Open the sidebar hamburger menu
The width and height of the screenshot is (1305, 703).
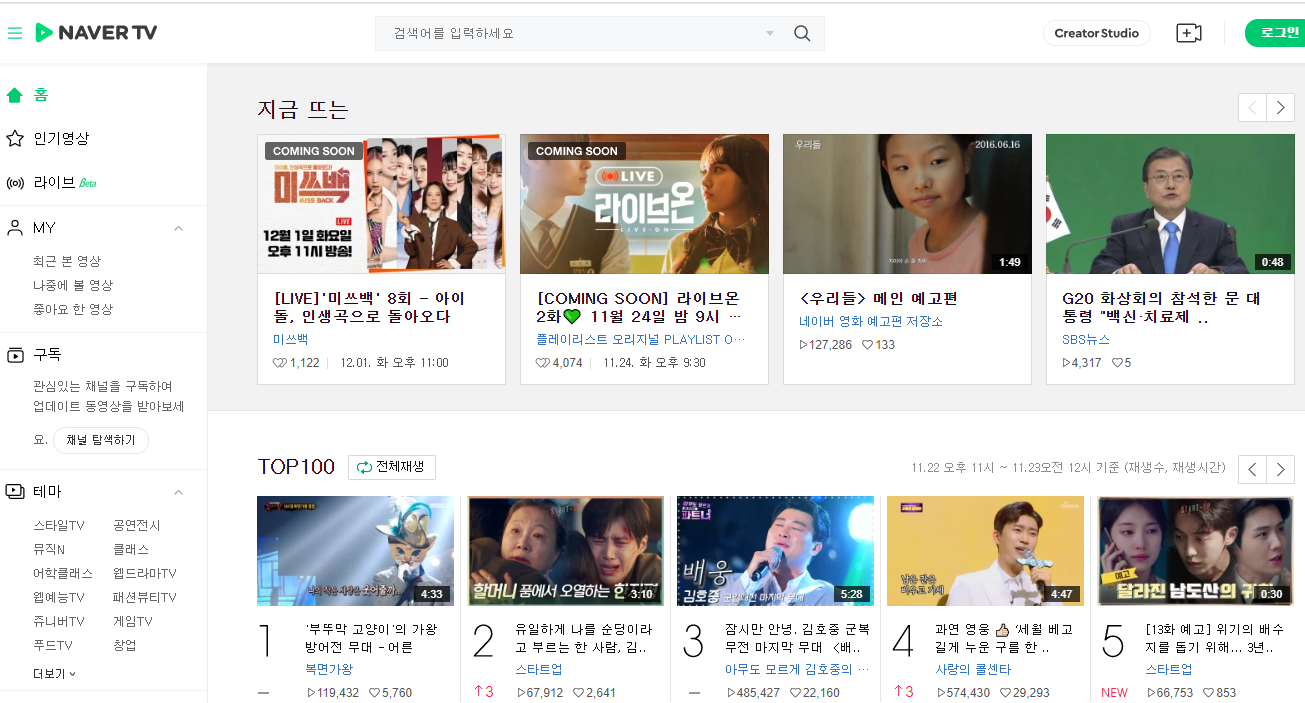click(15, 32)
